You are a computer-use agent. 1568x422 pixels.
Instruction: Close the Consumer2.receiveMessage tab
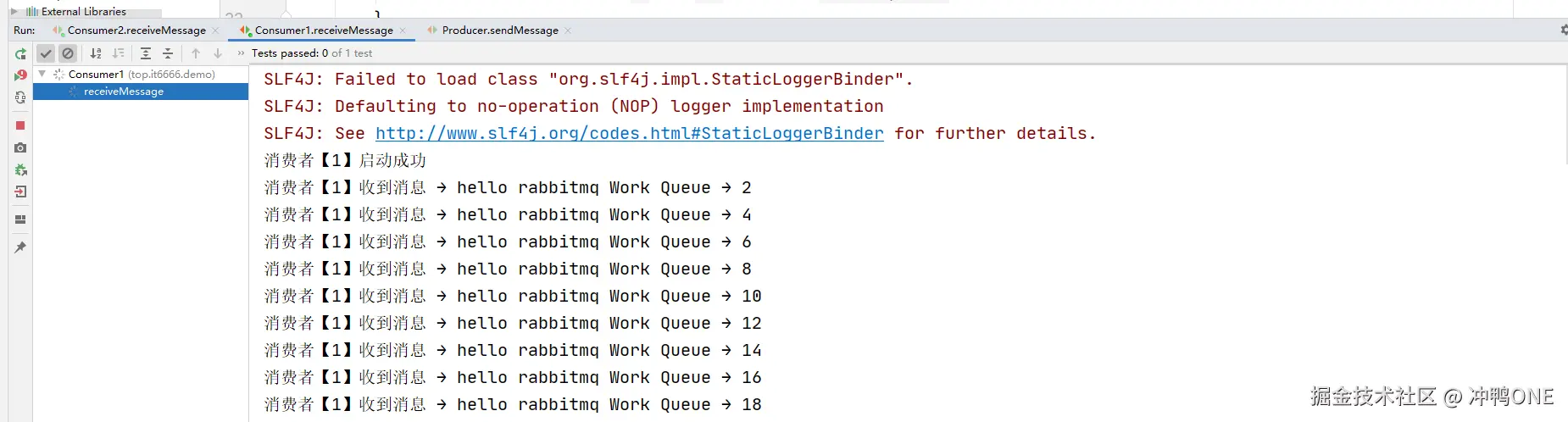[215, 31]
